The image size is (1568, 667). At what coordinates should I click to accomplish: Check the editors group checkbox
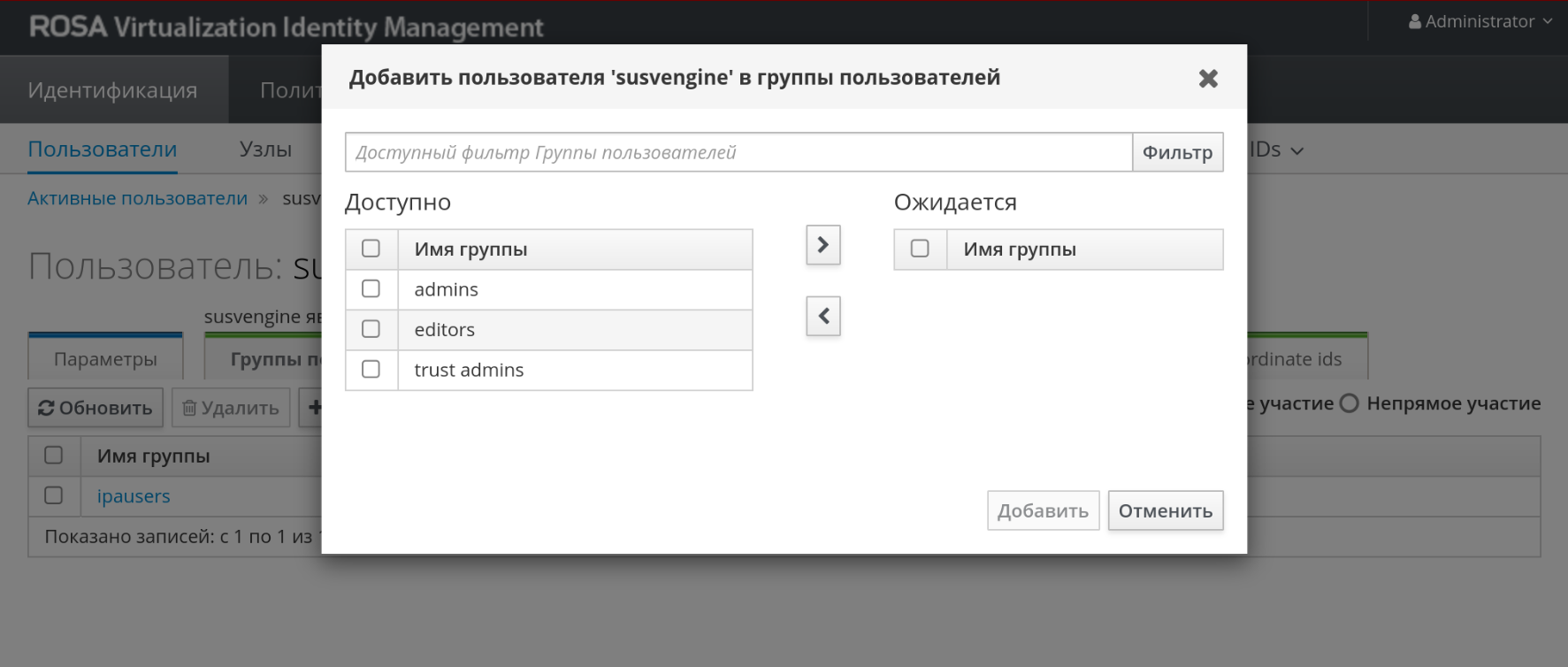pyautogui.click(x=371, y=329)
